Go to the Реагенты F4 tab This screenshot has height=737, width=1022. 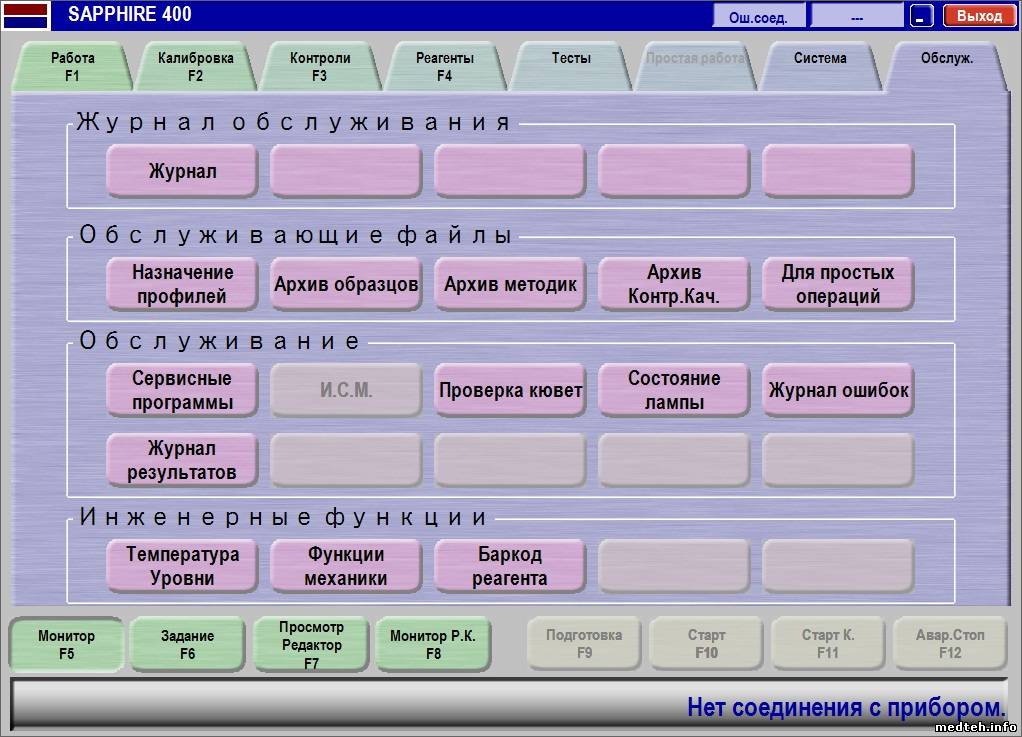(x=445, y=66)
